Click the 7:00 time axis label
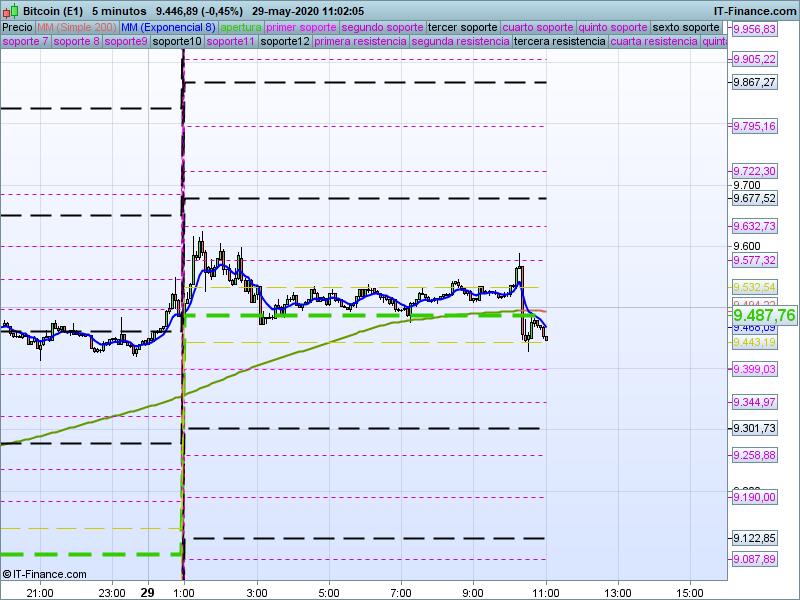The width and height of the screenshot is (800, 600). [x=401, y=593]
